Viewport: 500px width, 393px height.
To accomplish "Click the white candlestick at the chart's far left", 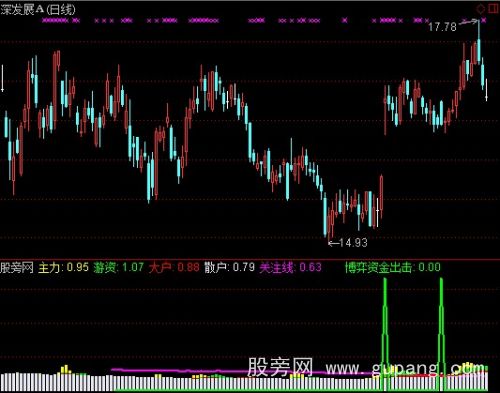I will (3, 78).
